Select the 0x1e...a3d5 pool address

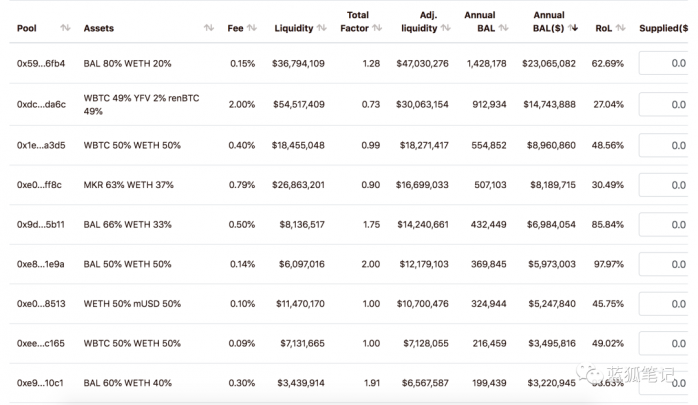(x=41, y=146)
